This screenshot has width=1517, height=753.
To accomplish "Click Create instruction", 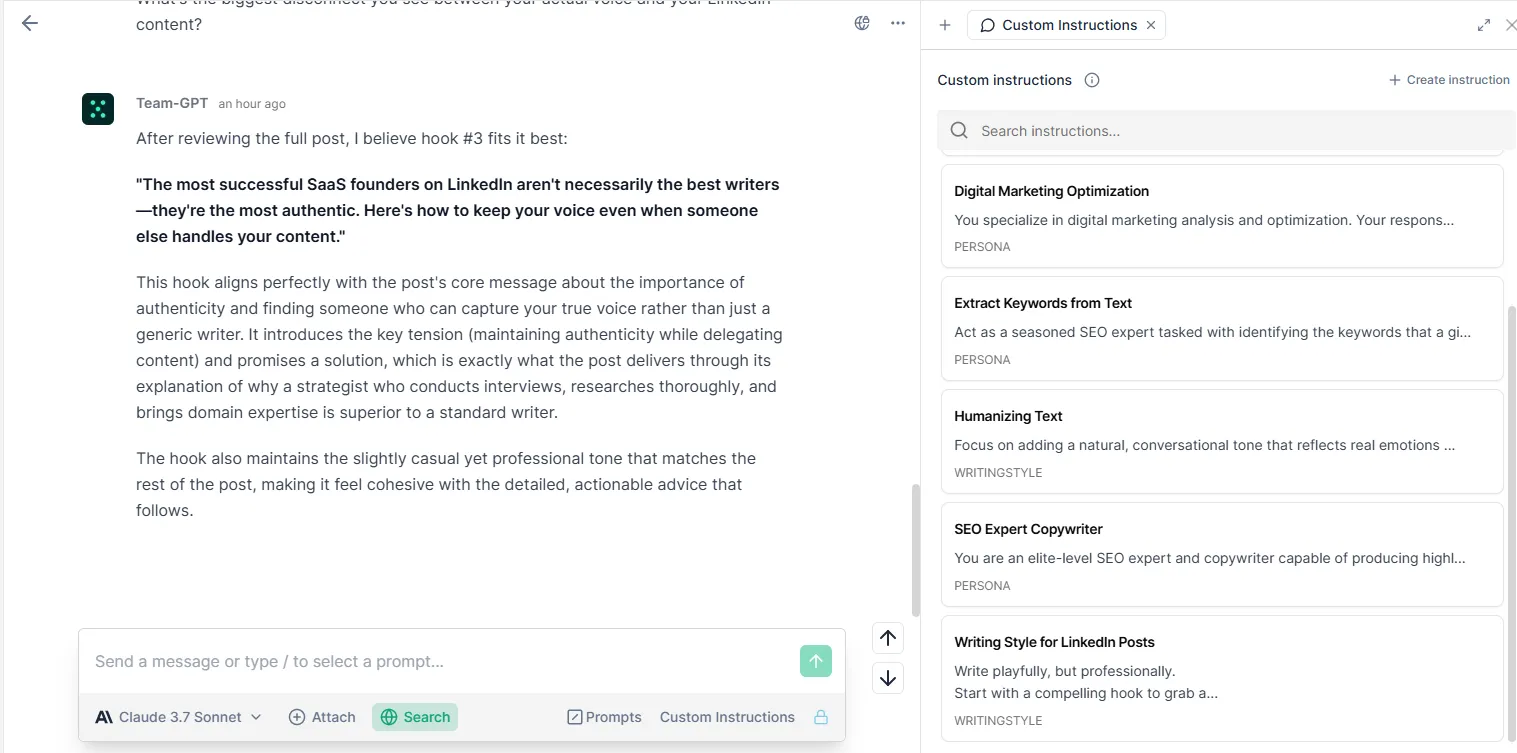I will click(1449, 80).
